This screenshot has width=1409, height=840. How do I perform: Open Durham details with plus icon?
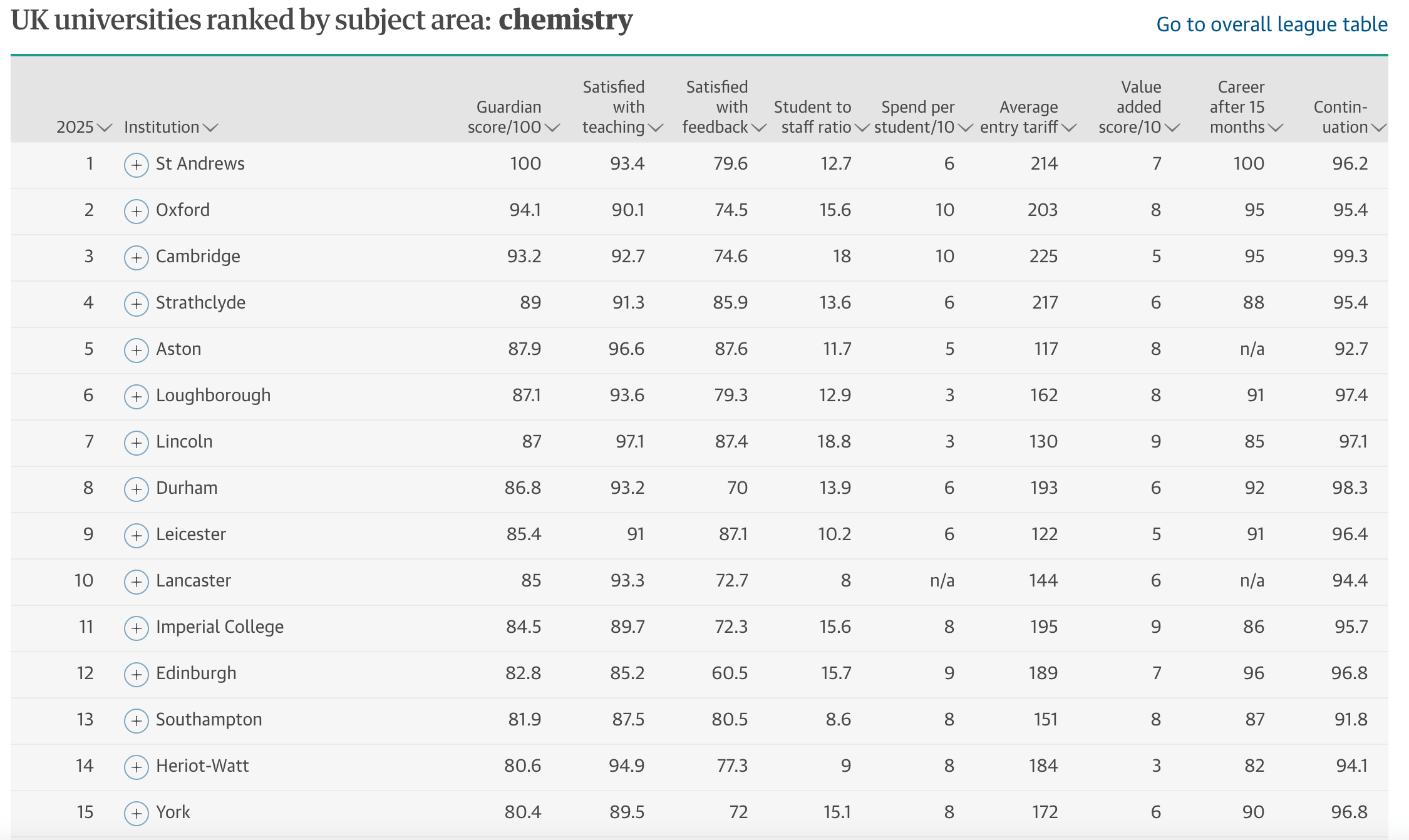(x=136, y=489)
